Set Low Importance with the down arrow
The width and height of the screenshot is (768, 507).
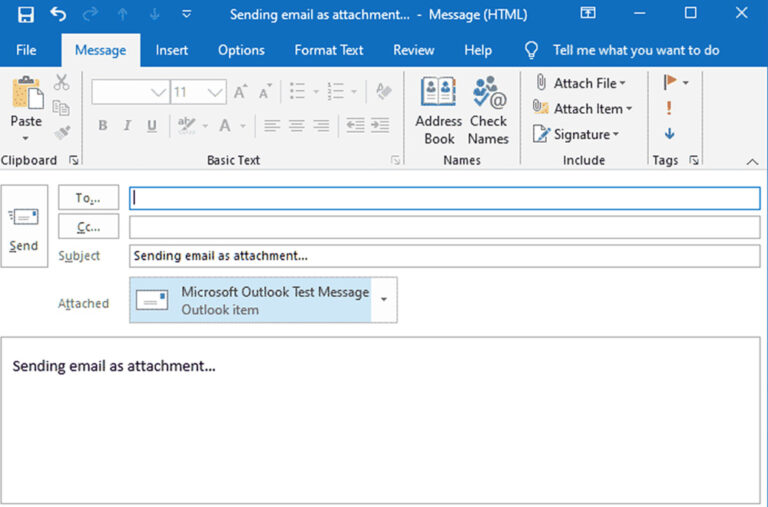669,133
